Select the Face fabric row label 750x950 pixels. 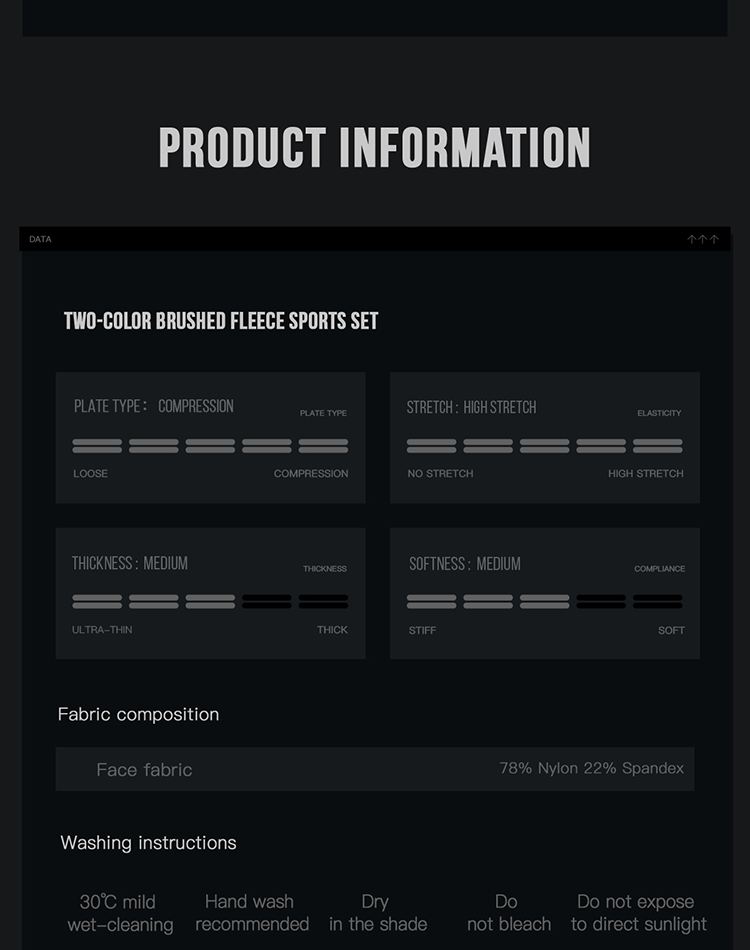pyautogui.click(x=144, y=769)
